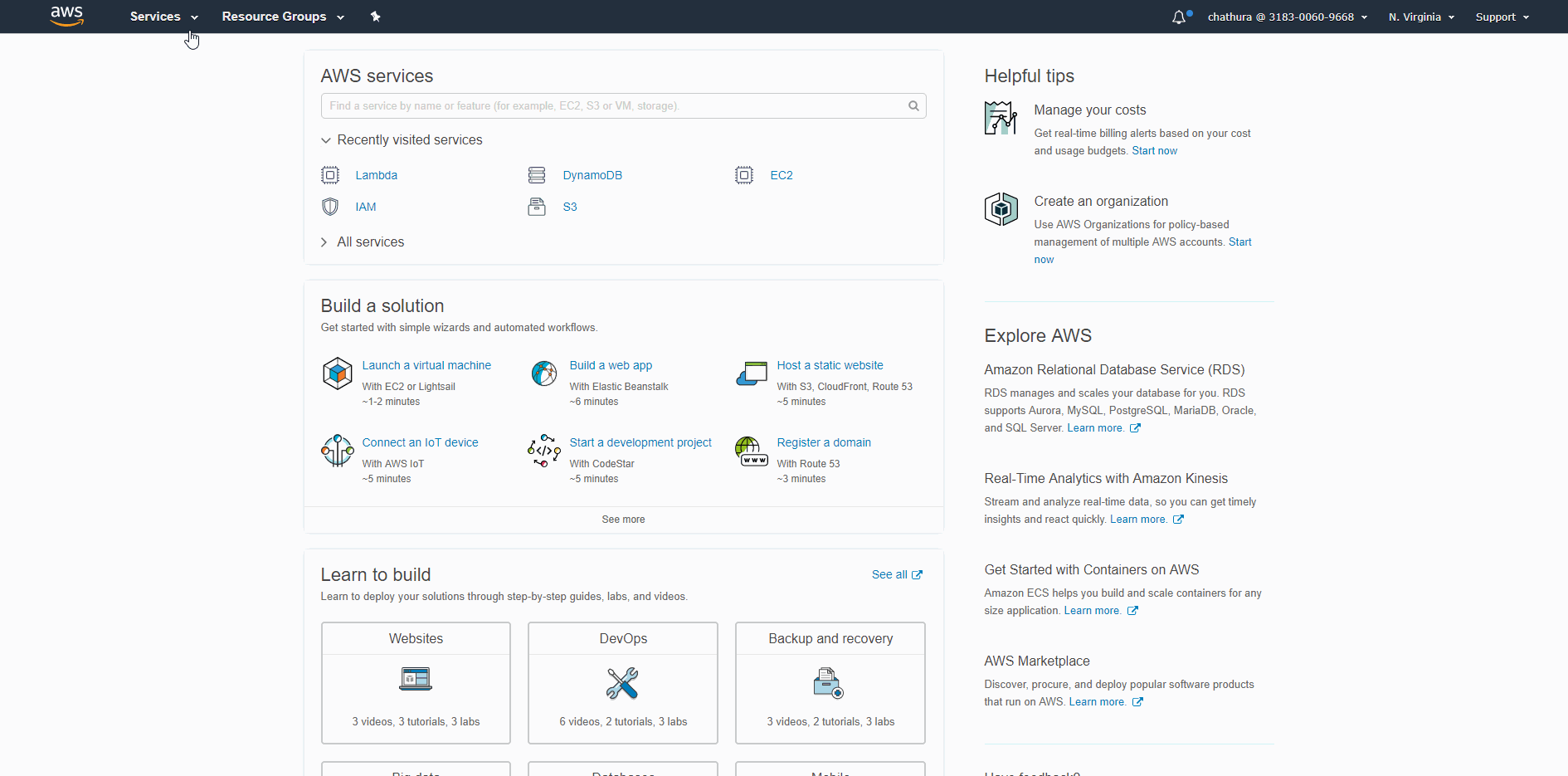Open Host a static website link
The image size is (1568, 776).
[830, 365]
